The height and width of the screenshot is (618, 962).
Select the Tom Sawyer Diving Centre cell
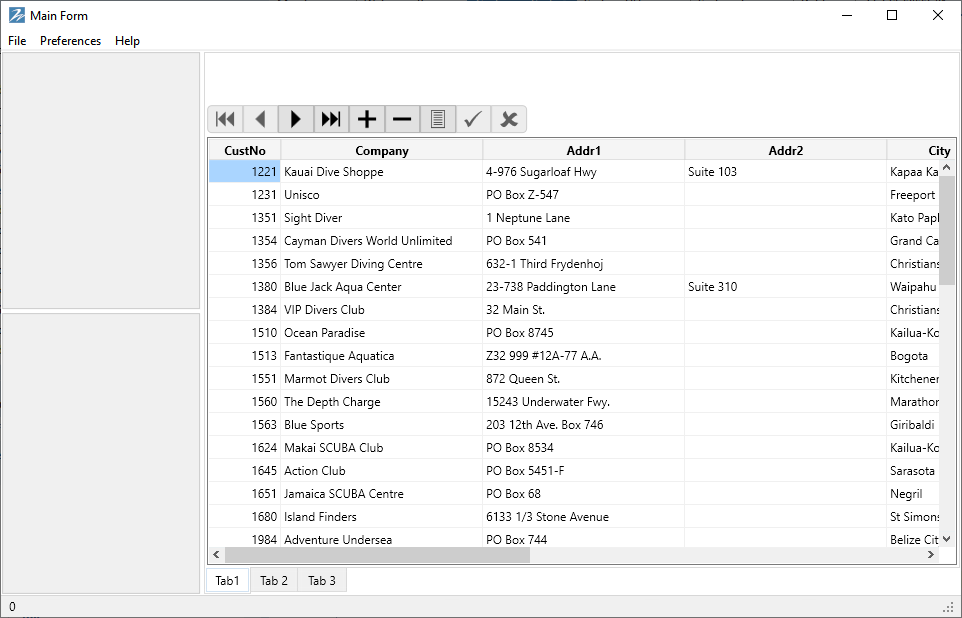(x=382, y=264)
